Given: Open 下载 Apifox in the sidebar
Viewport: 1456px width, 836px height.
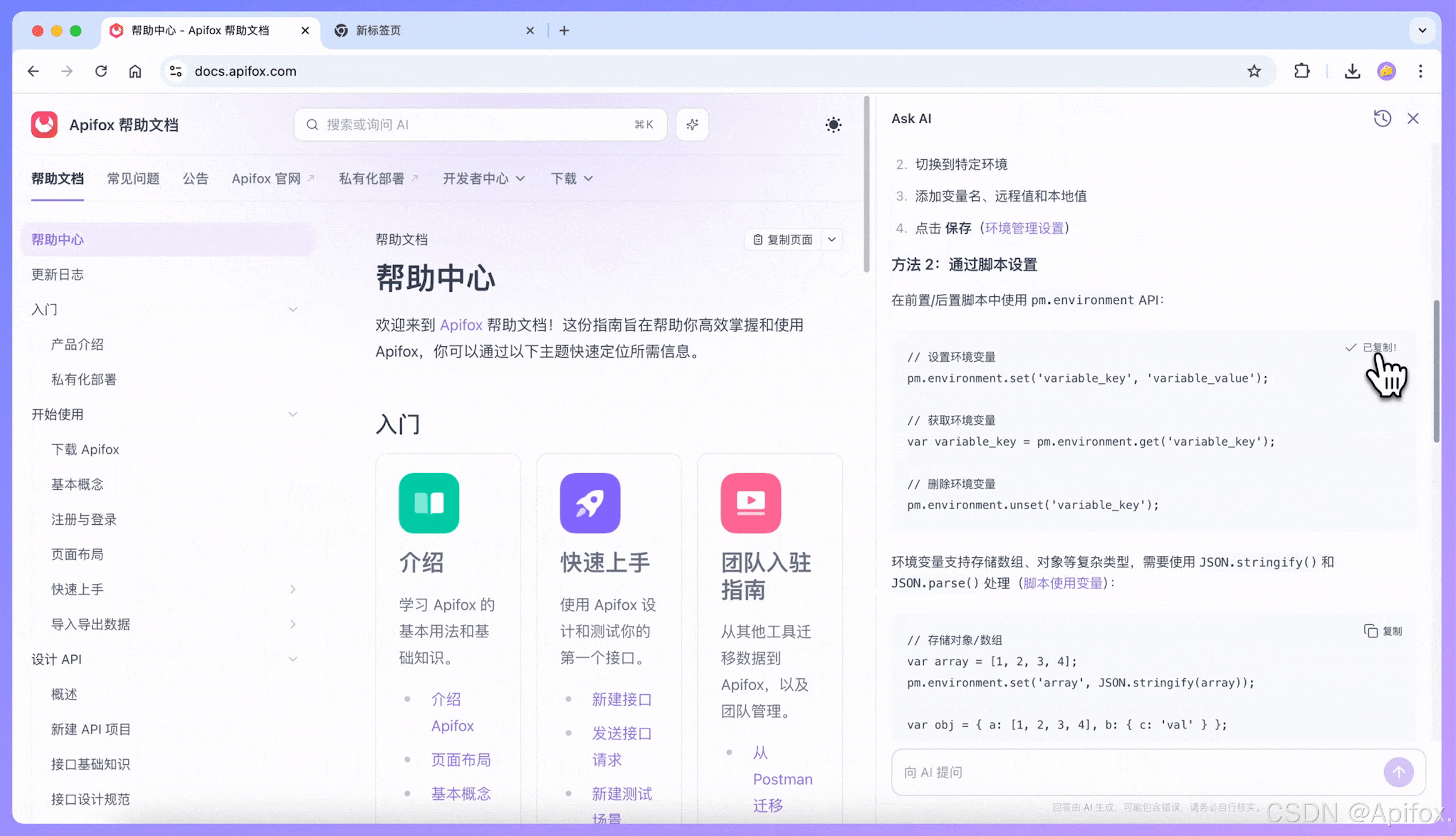Looking at the screenshot, I should pos(85,450).
